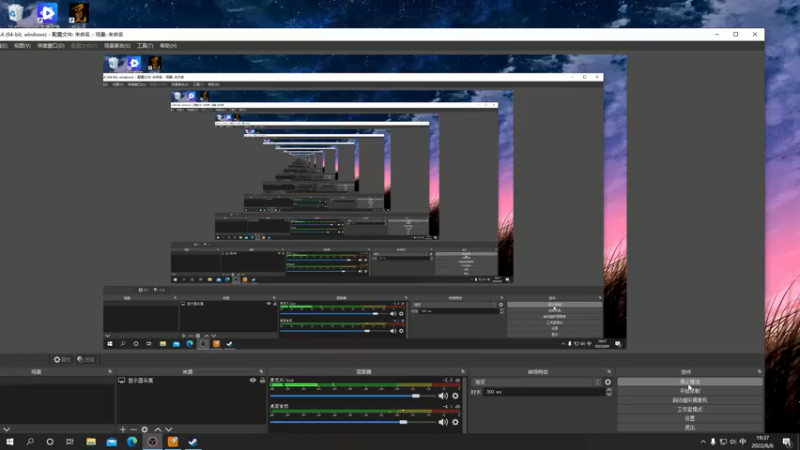
Task: Toggle visibility eye of 显示器采集 source
Action: (x=253, y=381)
